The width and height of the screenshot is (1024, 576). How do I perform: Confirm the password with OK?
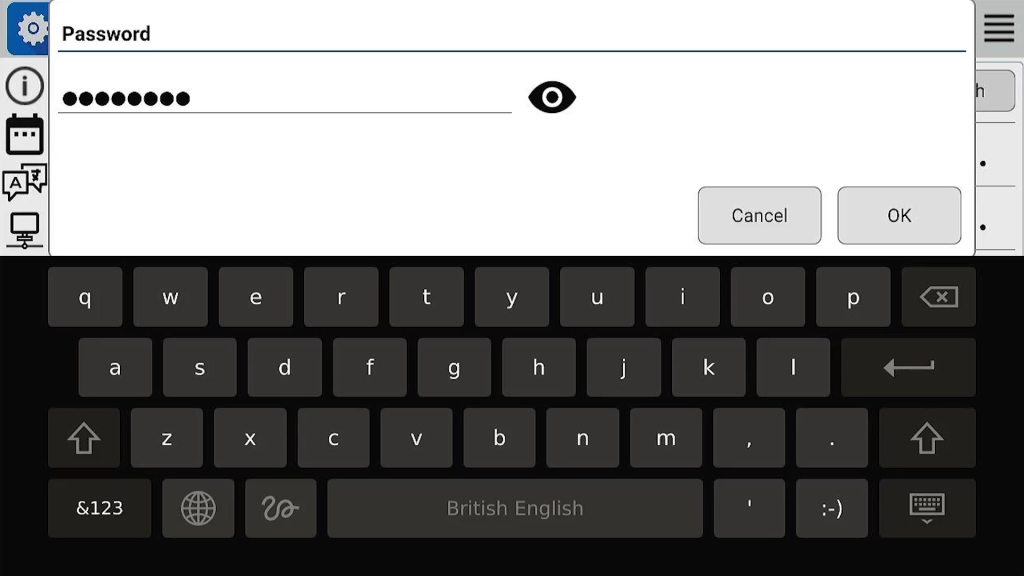(x=899, y=216)
